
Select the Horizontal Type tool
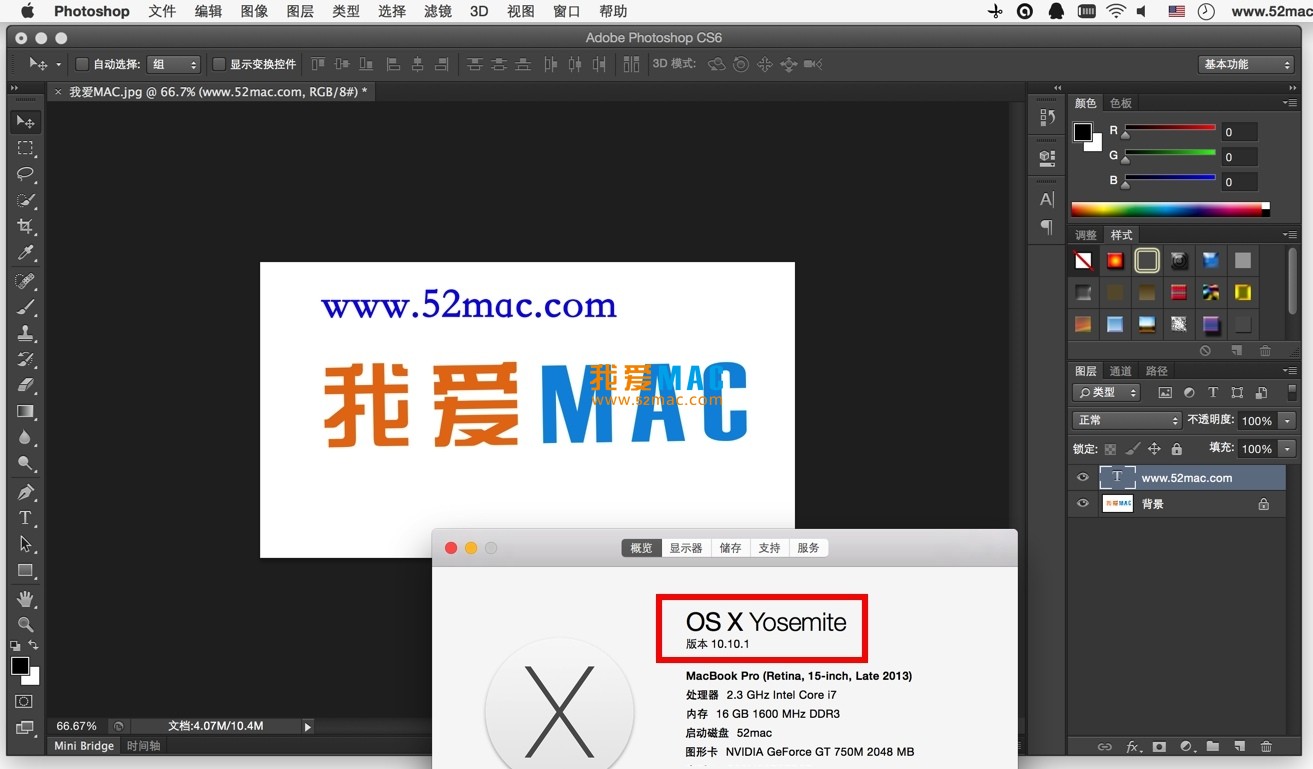tap(25, 517)
